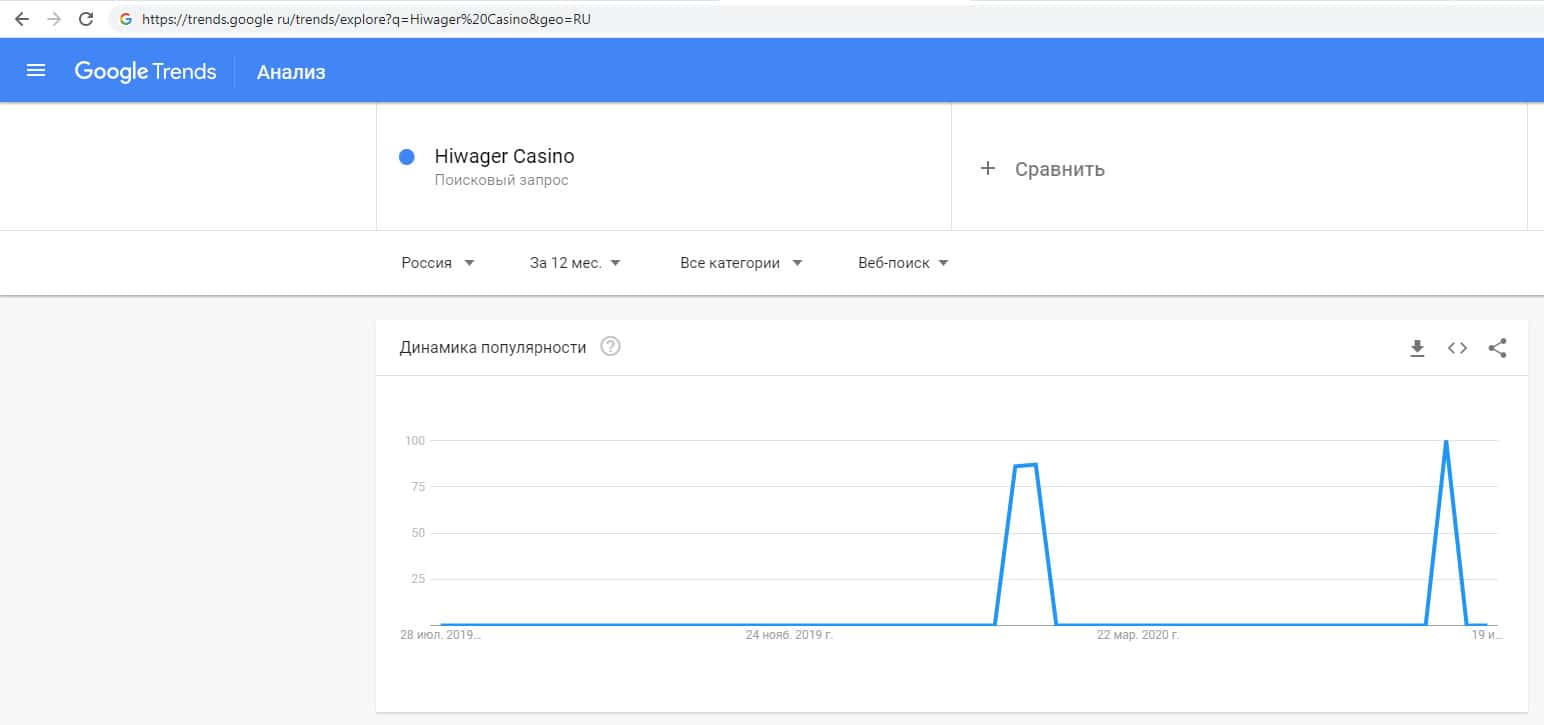Click the Поисковый запрос subtitle
The image size is (1544, 725).
pos(501,181)
